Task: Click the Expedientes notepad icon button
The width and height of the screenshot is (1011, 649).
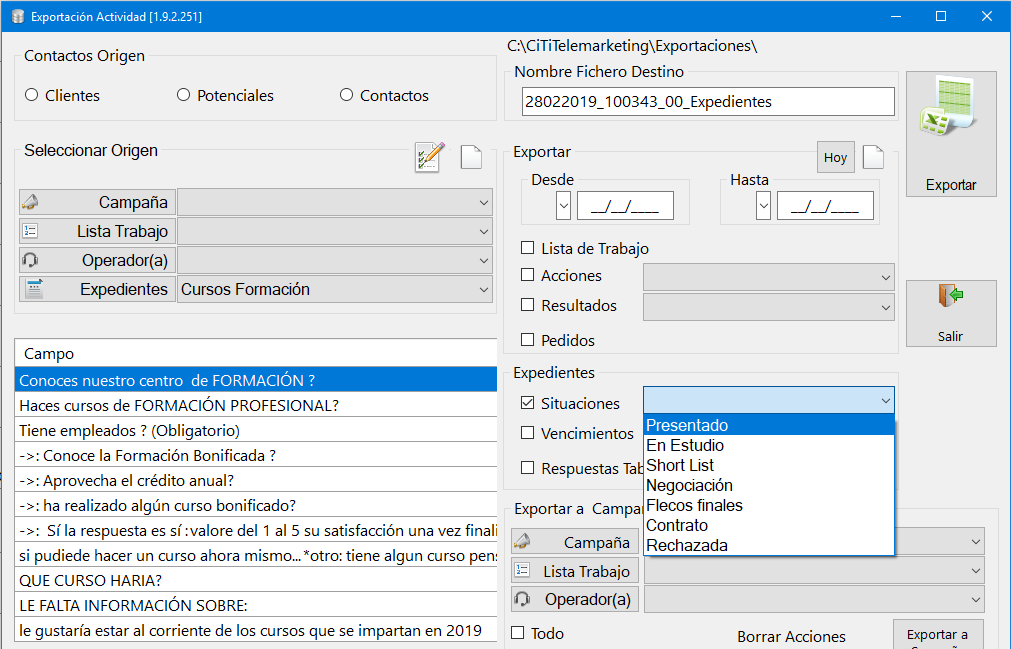Action: coord(97,289)
